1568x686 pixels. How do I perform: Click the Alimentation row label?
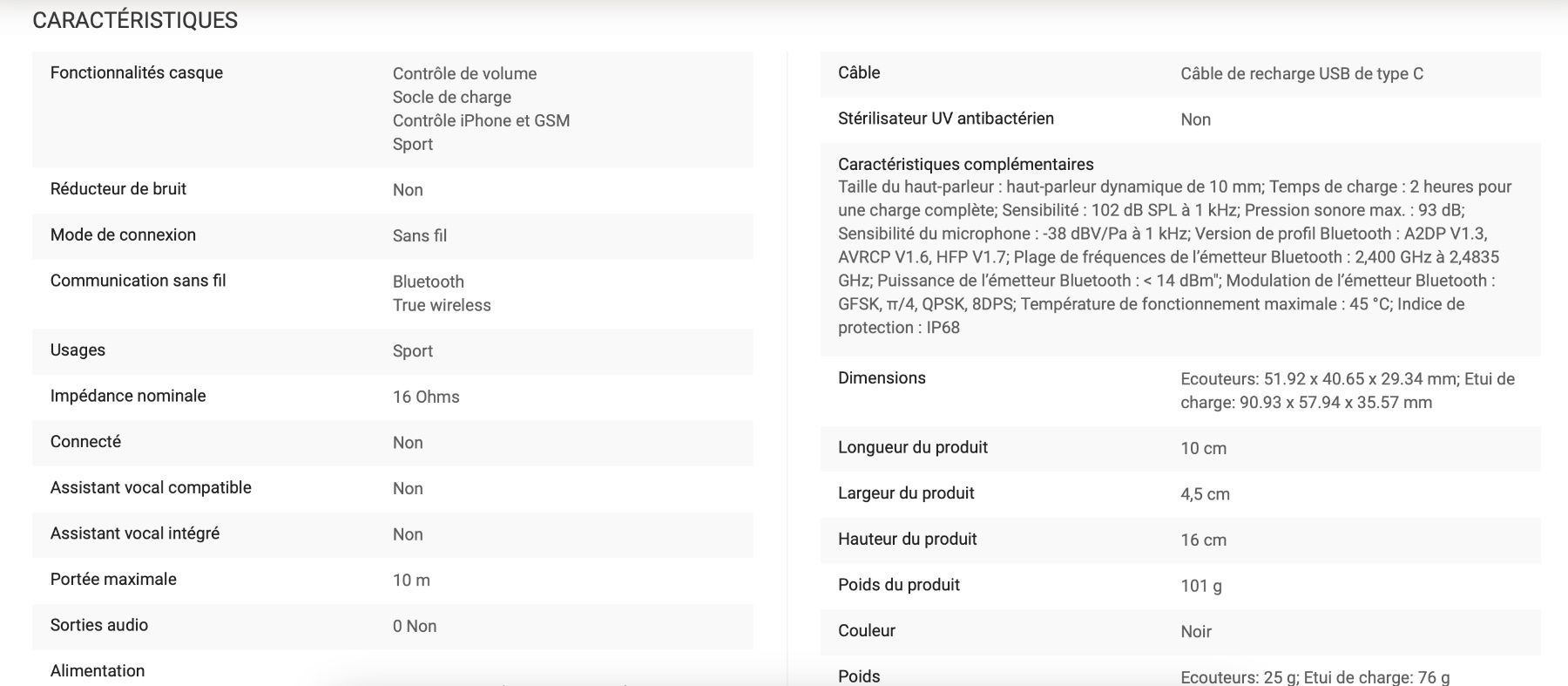pyautogui.click(x=98, y=670)
